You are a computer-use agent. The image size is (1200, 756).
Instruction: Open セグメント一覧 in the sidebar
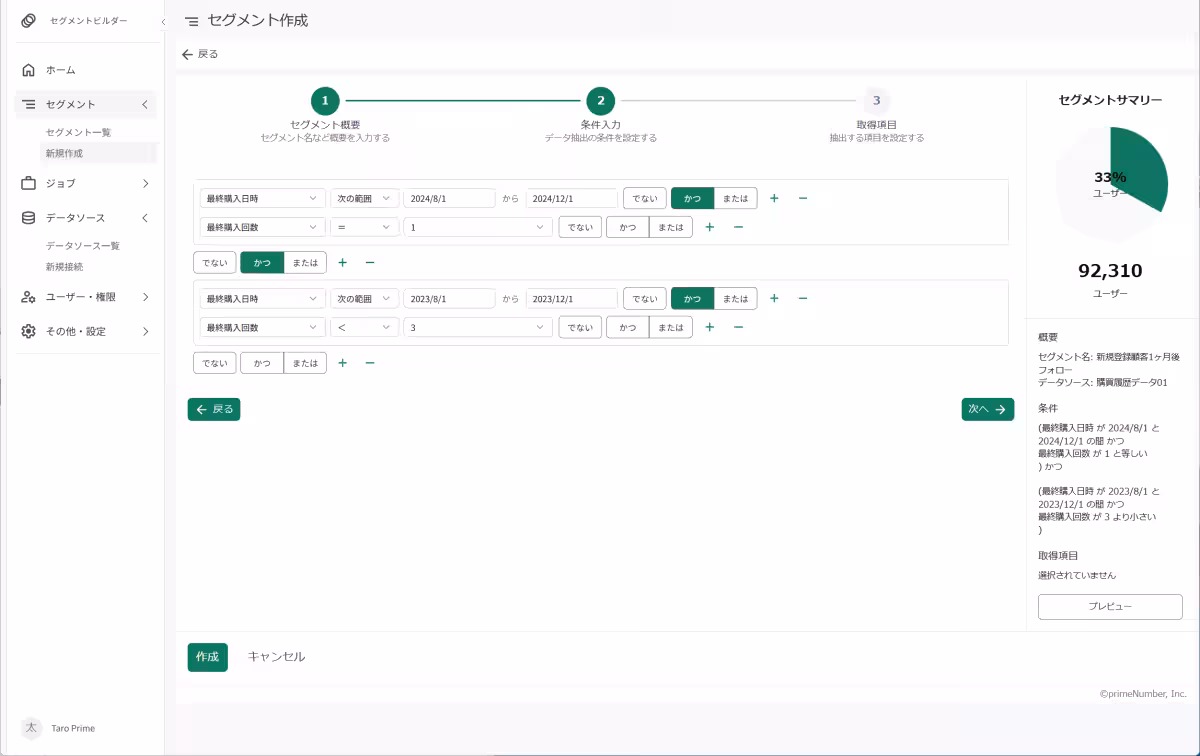[78, 132]
